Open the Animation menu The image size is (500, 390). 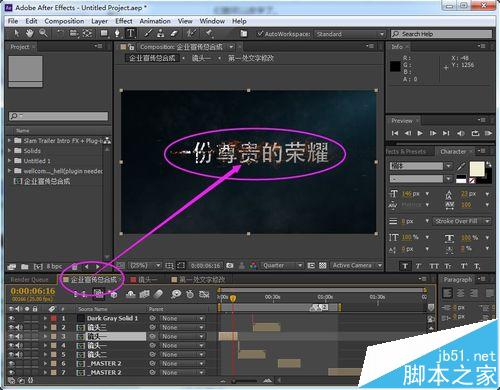pyautogui.click(x=155, y=21)
